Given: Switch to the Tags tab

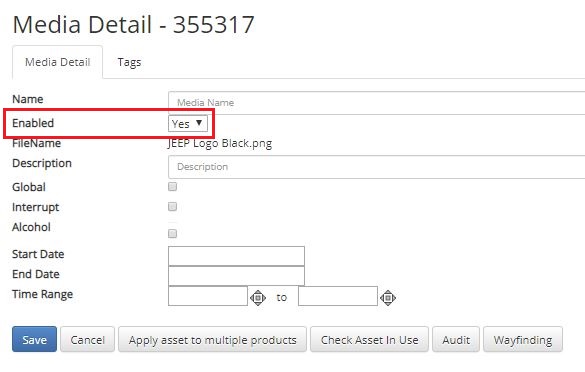Looking at the screenshot, I should (129, 62).
